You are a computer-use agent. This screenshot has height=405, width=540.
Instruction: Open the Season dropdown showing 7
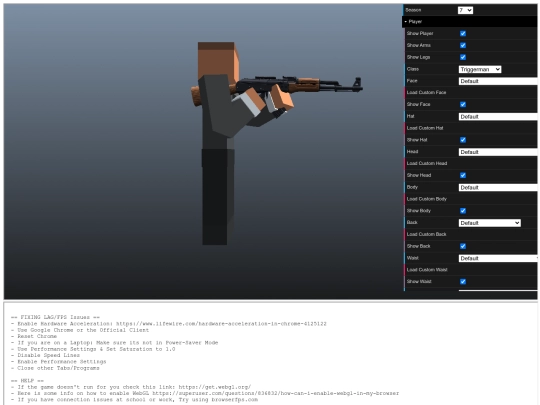(465, 10)
